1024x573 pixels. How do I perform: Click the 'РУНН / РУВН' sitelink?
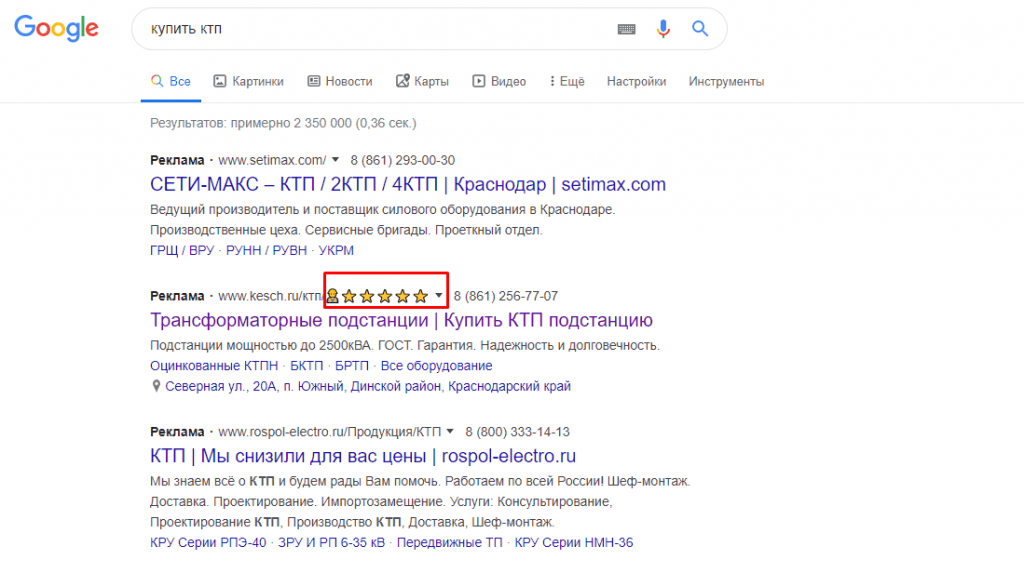point(266,250)
